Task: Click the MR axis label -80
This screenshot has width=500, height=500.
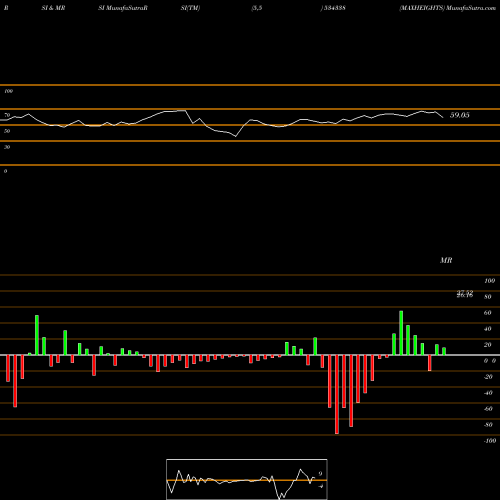Action: [488, 425]
